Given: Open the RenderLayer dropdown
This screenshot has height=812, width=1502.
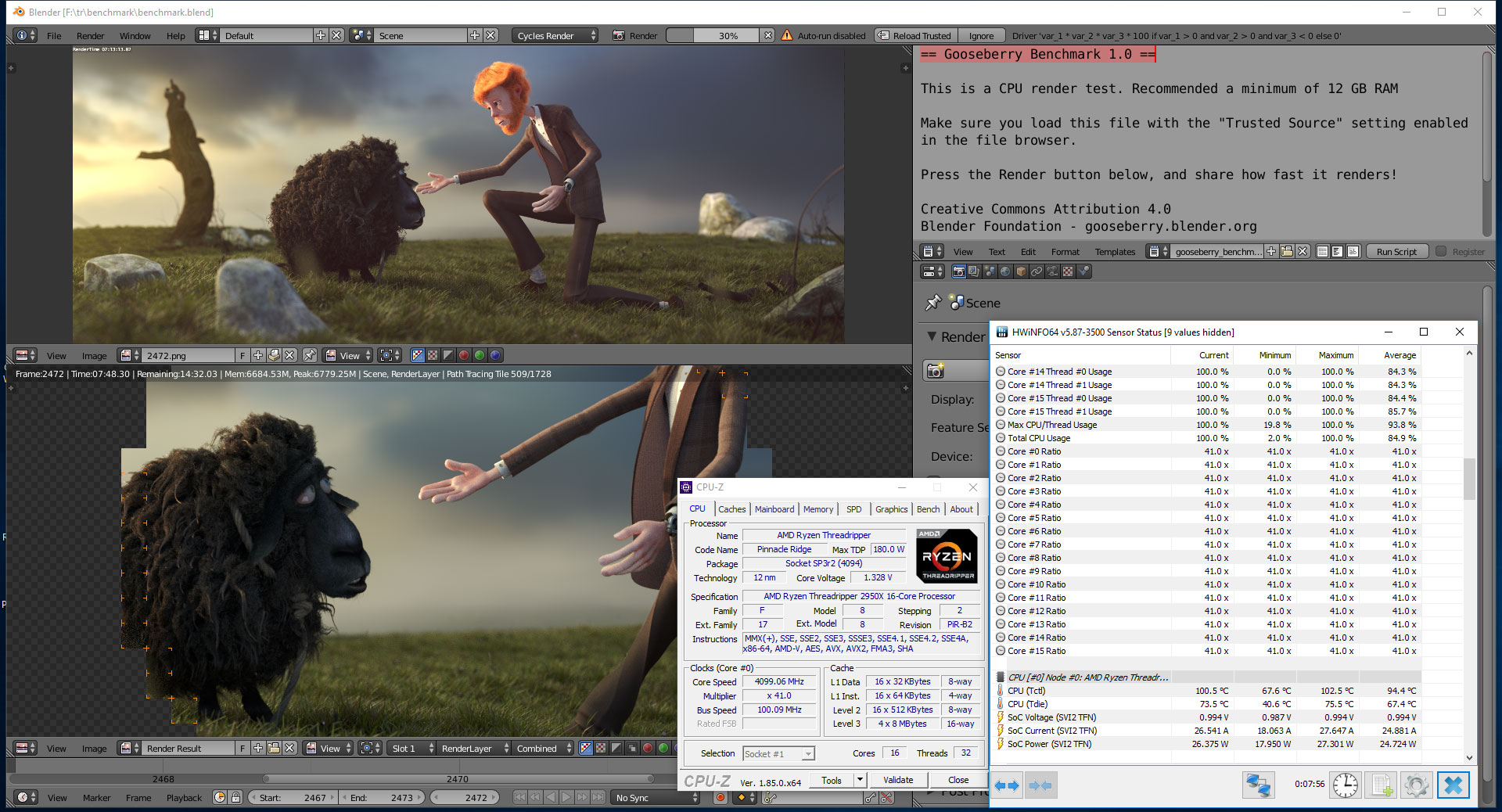Looking at the screenshot, I should (474, 748).
